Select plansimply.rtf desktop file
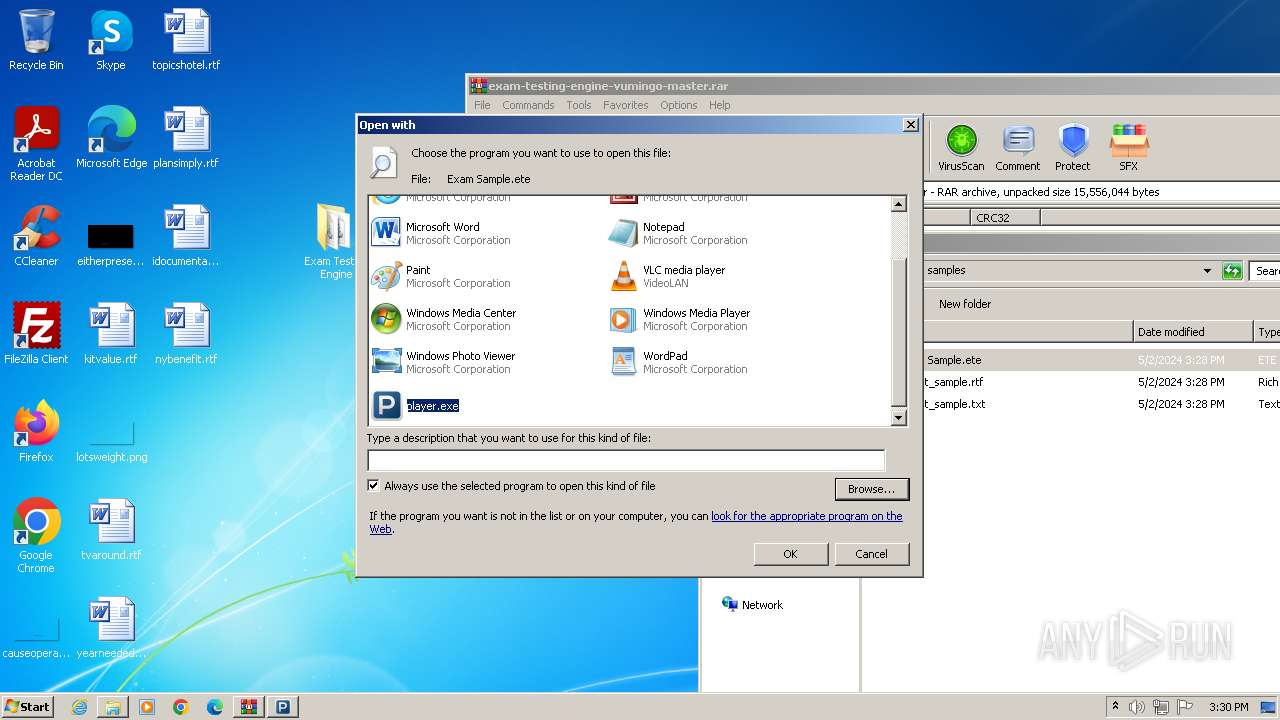The width and height of the screenshot is (1280, 720). [x=186, y=138]
